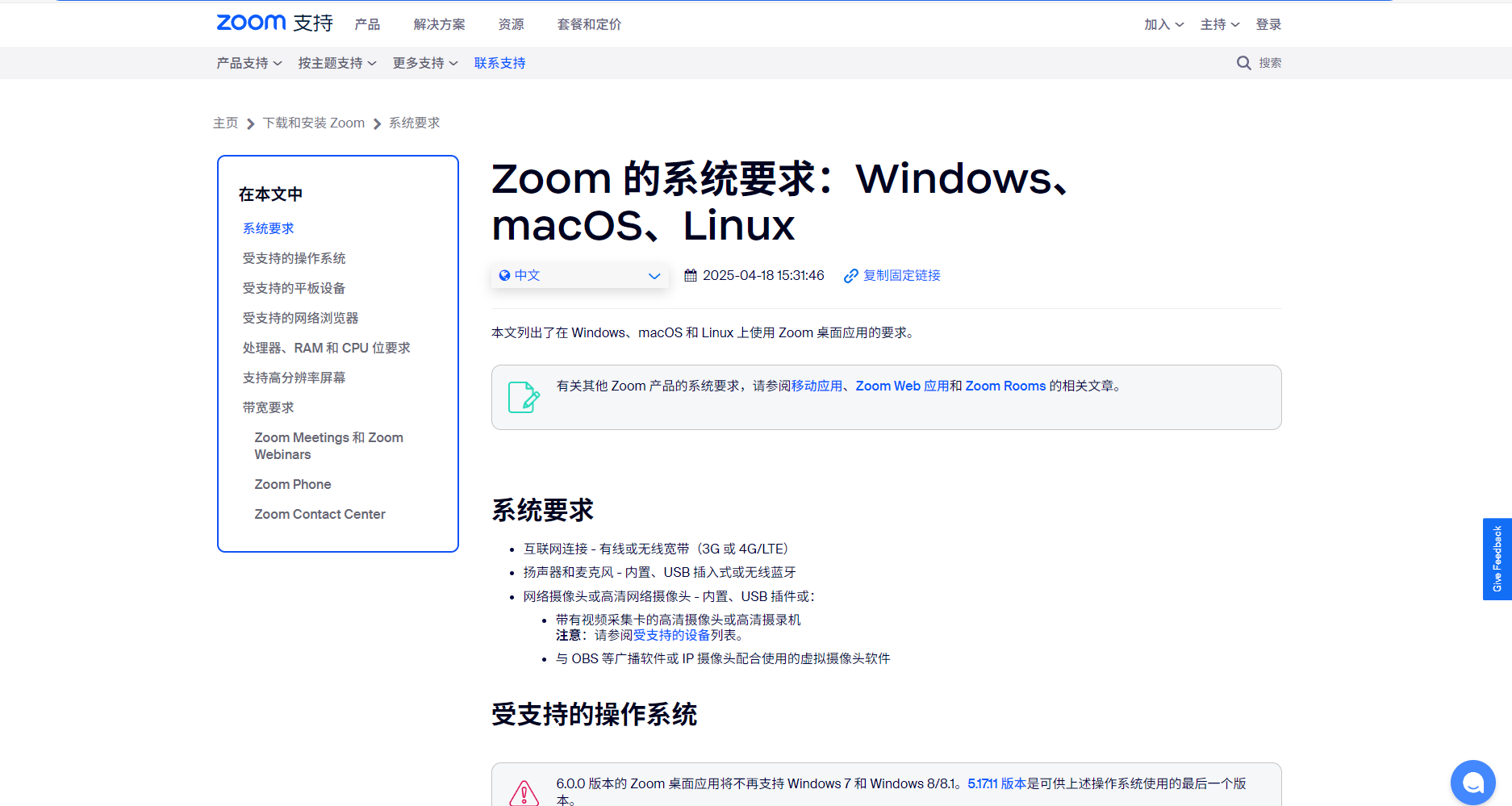Click the Zoom Rooms article link
This screenshot has height=806, width=1512.
coord(1005,386)
